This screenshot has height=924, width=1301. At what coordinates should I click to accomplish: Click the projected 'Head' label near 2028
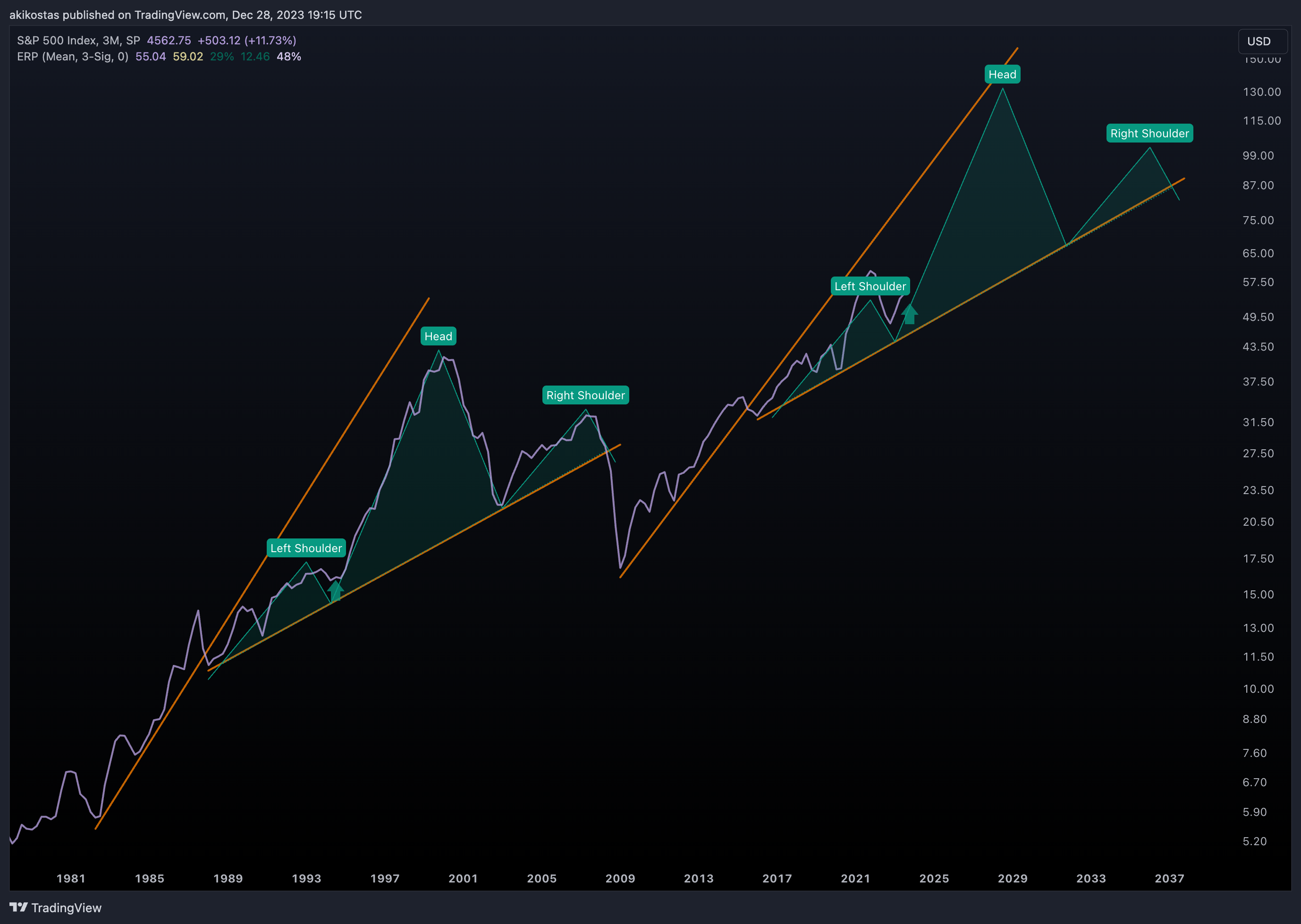(x=1002, y=75)
